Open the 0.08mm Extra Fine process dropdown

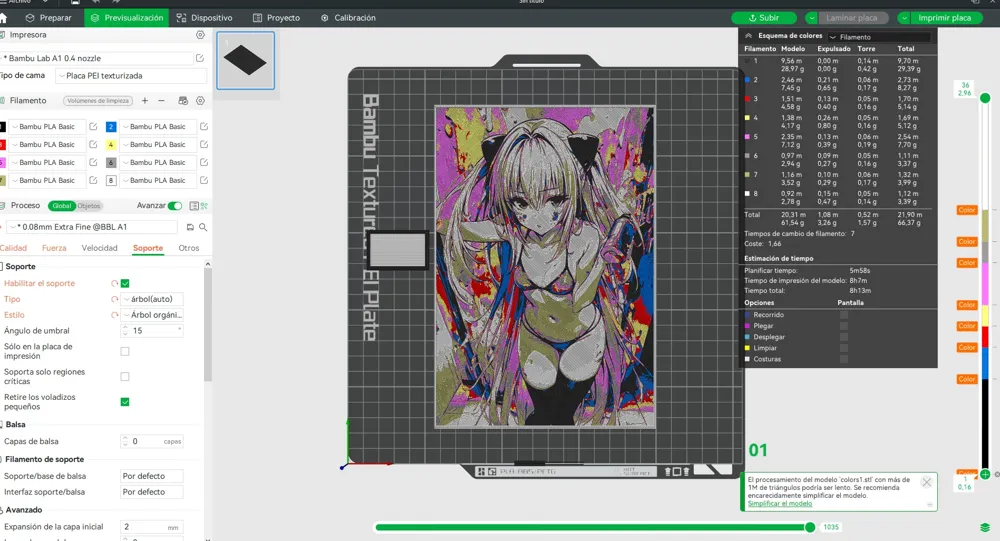click(93, 227)
